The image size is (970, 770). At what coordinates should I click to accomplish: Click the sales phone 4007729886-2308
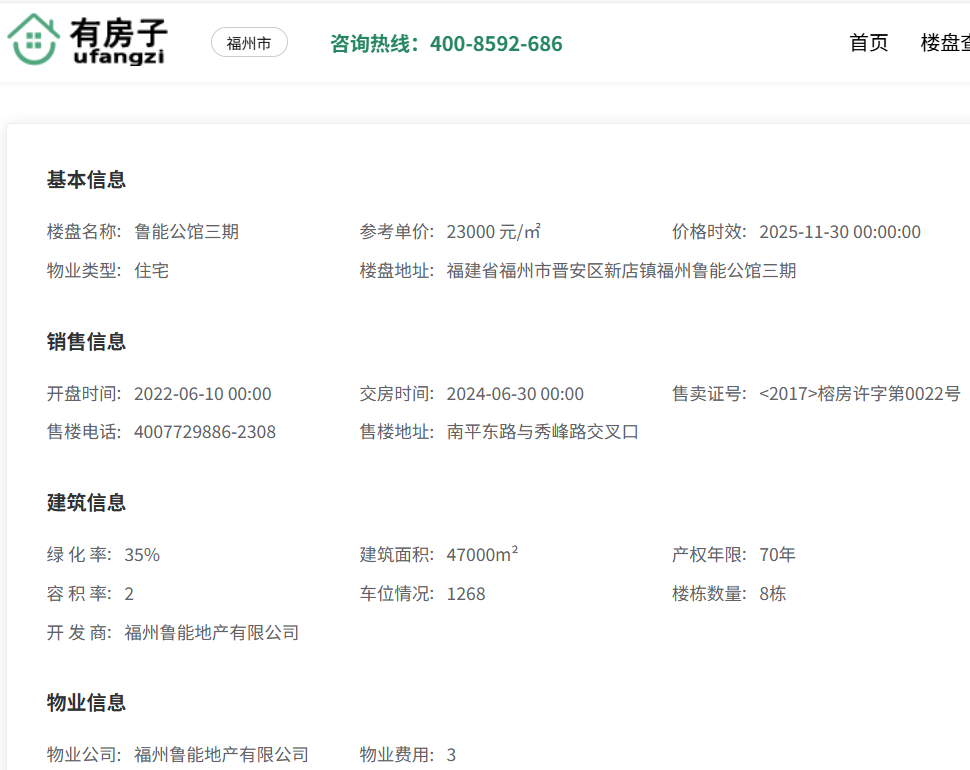204,432
